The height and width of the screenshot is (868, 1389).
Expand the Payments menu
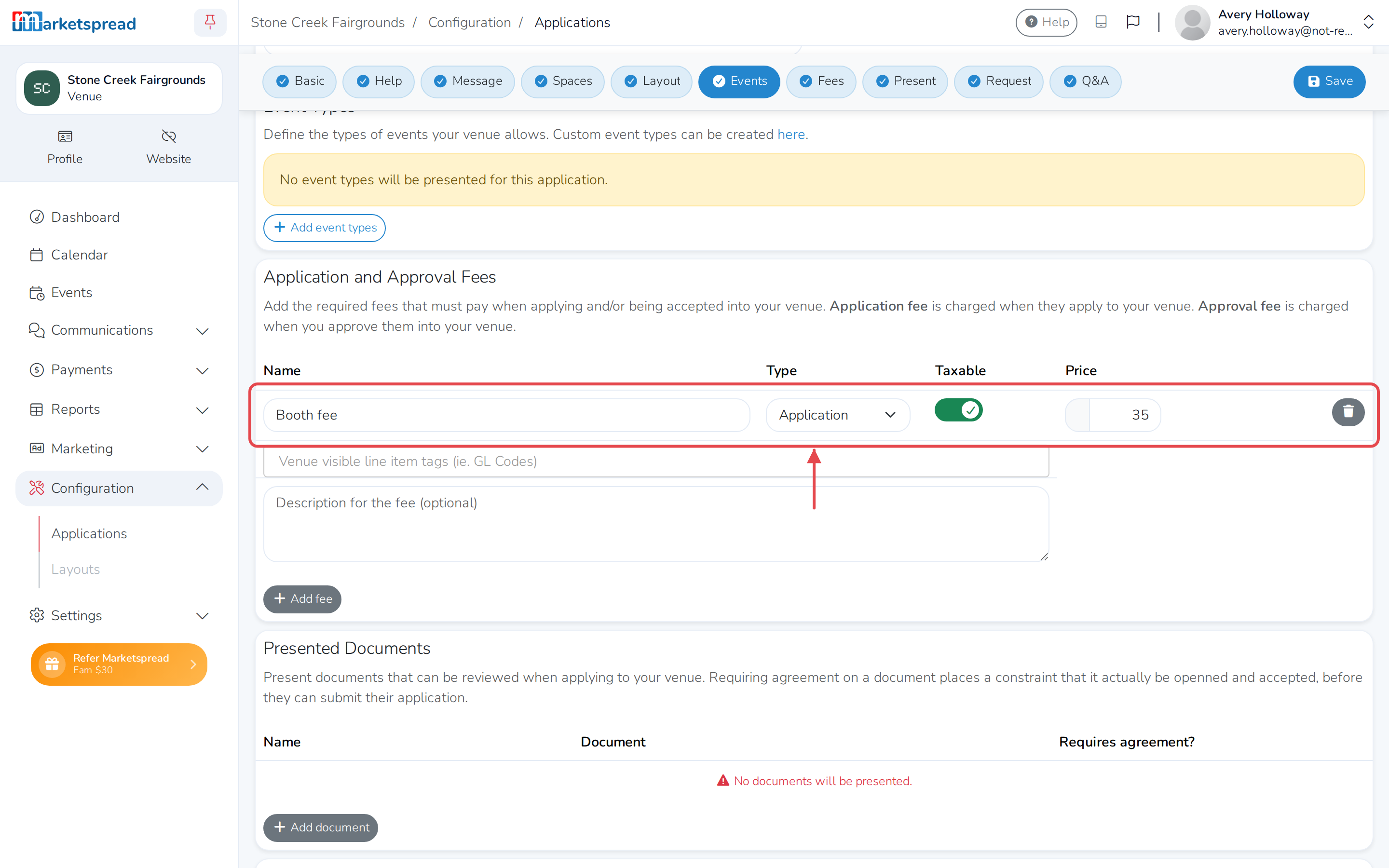119,370
